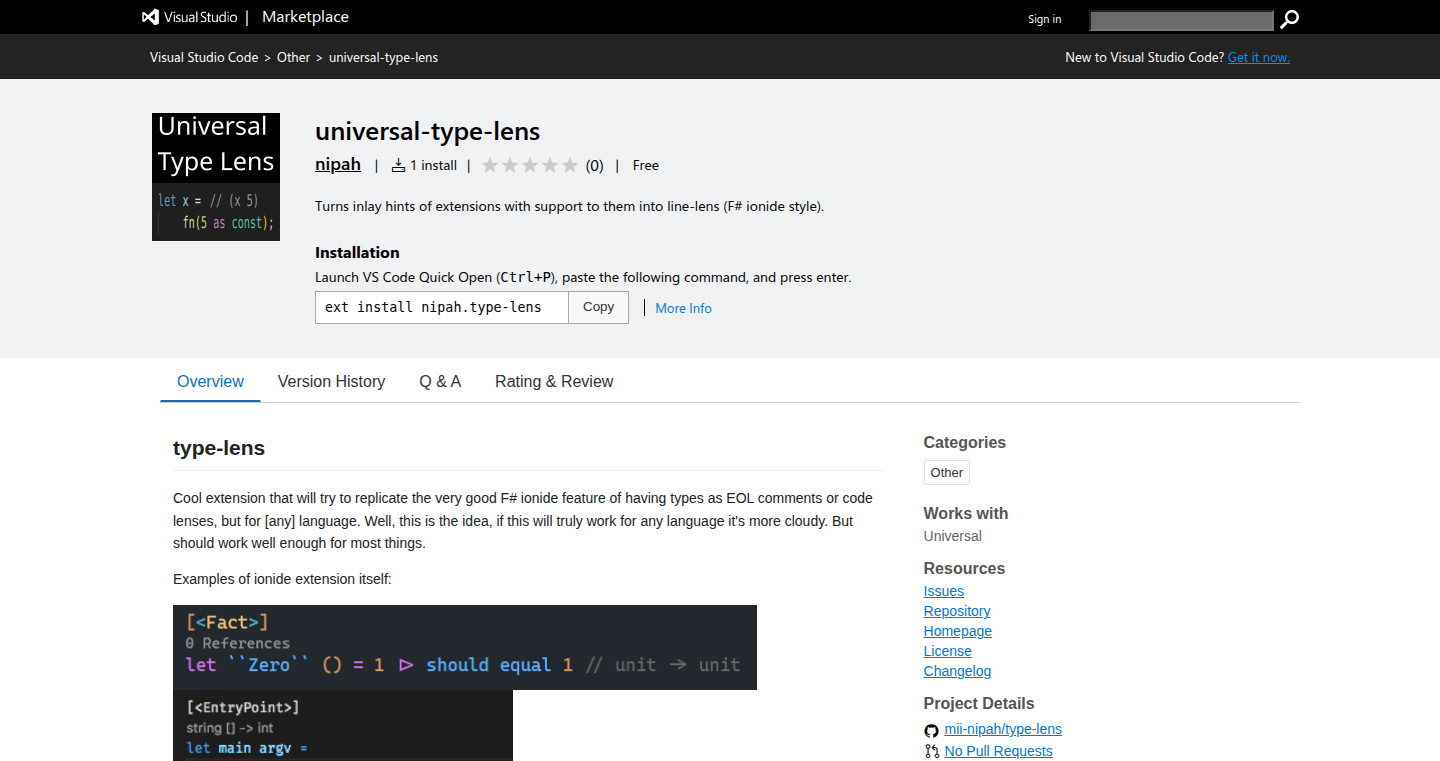Click the (0) rating count
Image resolution: width=1440 pixels, height=761 pixels.
pyautogui.click(x=595, y=166)
